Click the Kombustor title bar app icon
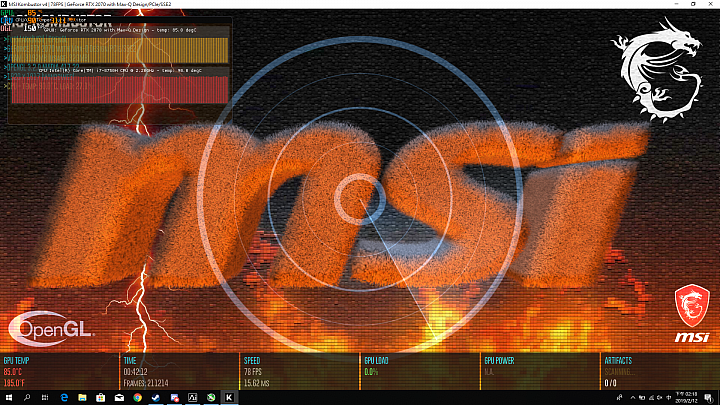 (4, 4)
